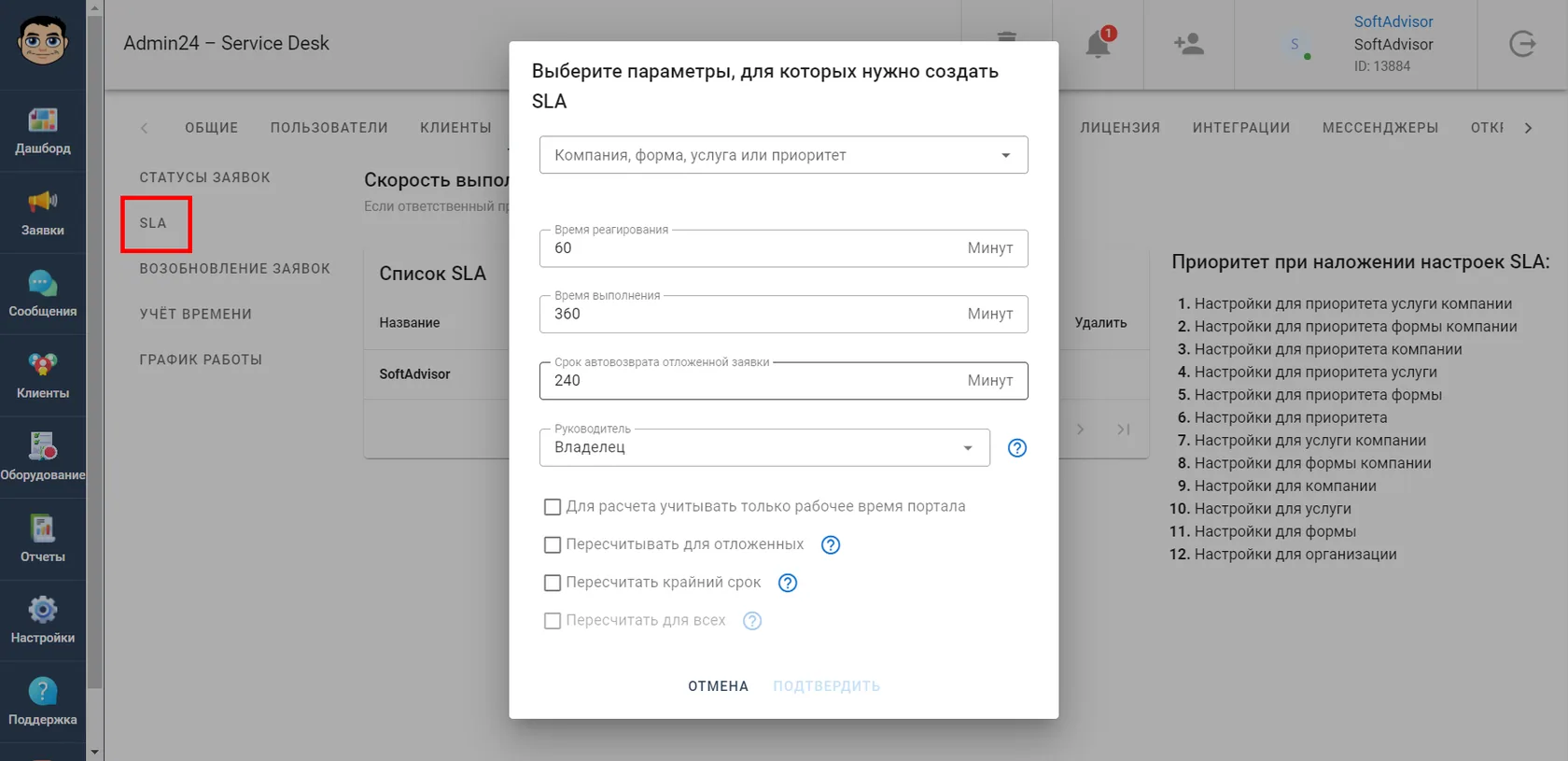This screenshot has height=761, width=1568.
Task: Open help icon next to Руководитель
Action: [x=1017, y=448]
